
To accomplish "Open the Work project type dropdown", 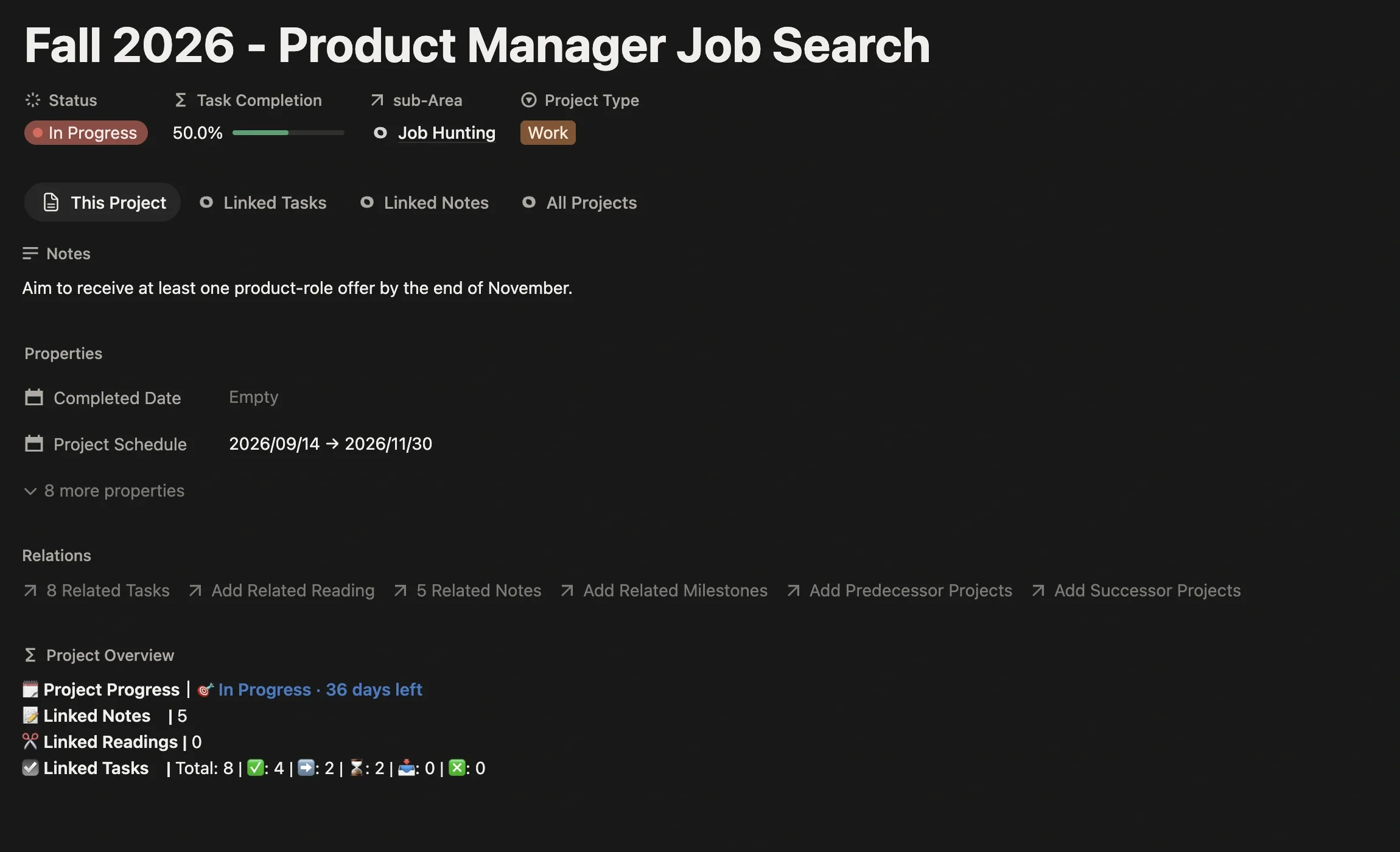I will tap(548, 133).
